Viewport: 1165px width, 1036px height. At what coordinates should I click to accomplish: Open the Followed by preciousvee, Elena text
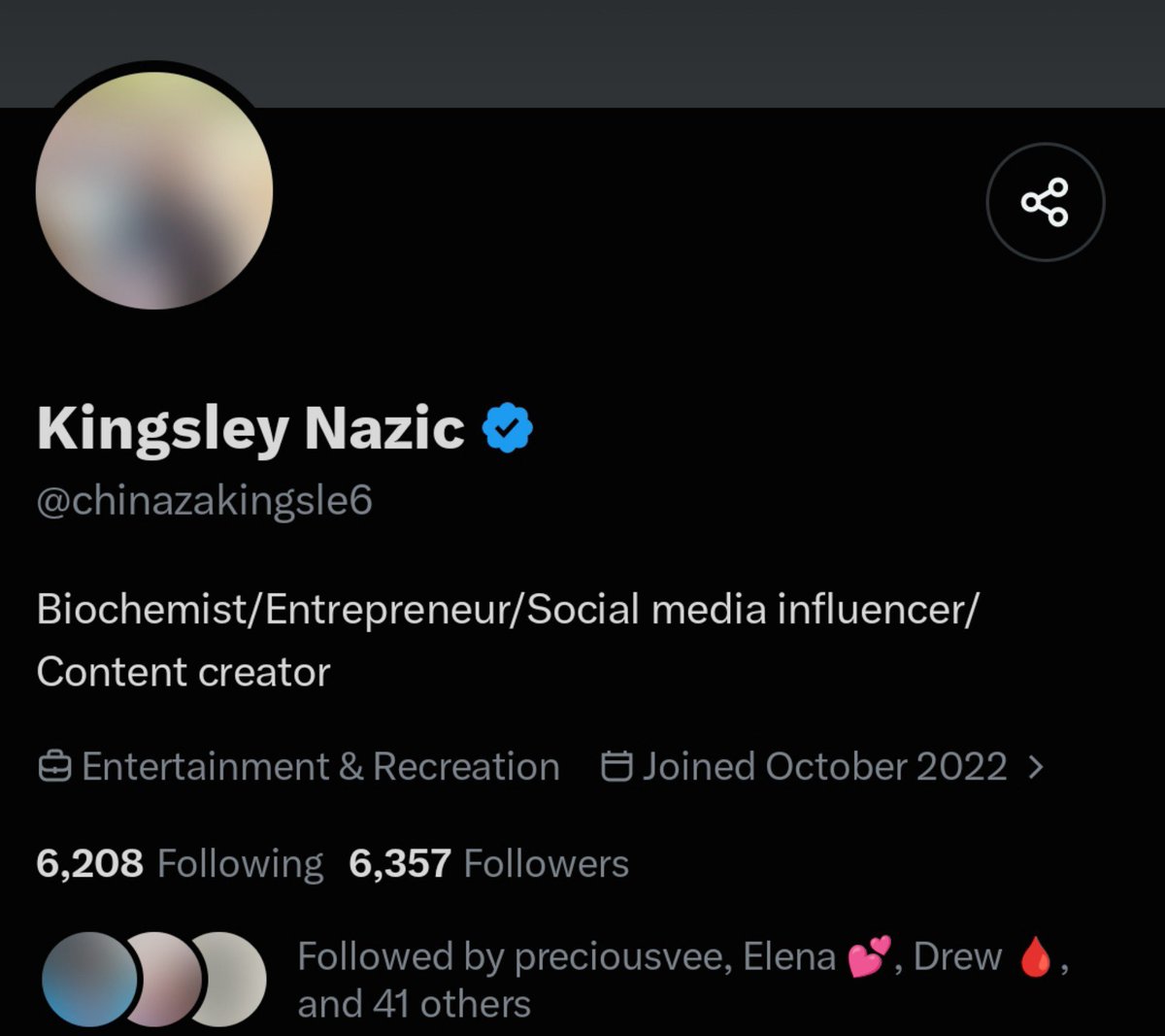click(566, 956)
